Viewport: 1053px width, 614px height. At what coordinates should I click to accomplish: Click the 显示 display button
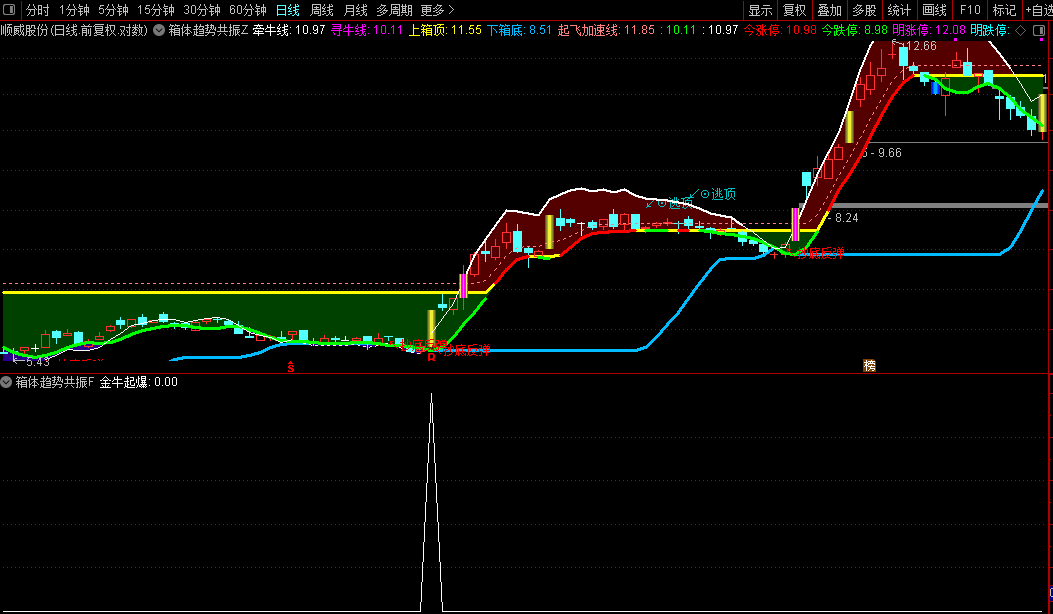point(760,10)
